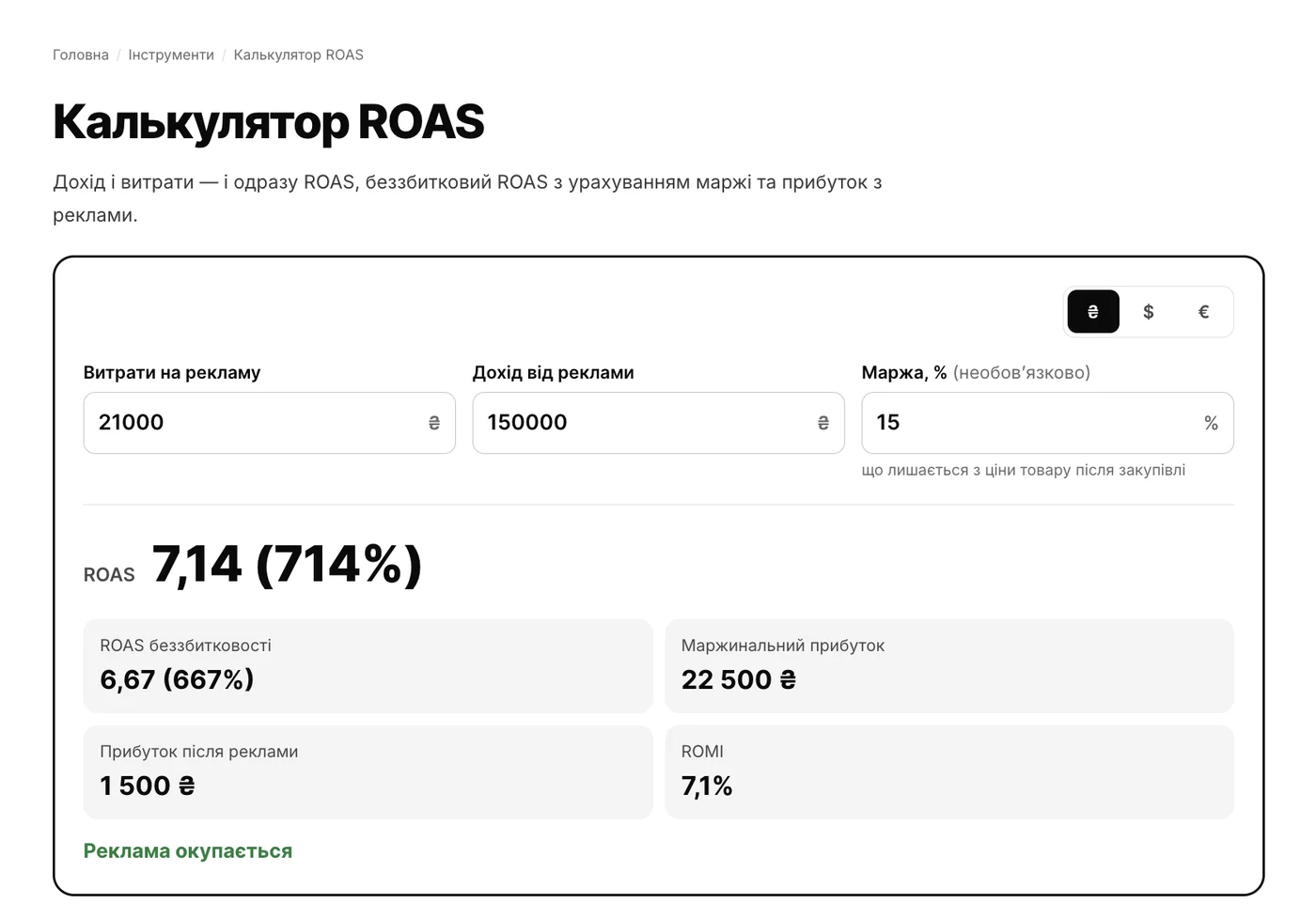The height and width of the screenshot is (919, 1316).
Task: Click the ROAS result 7,14 (714%)
Action: (x=287, y=565)
